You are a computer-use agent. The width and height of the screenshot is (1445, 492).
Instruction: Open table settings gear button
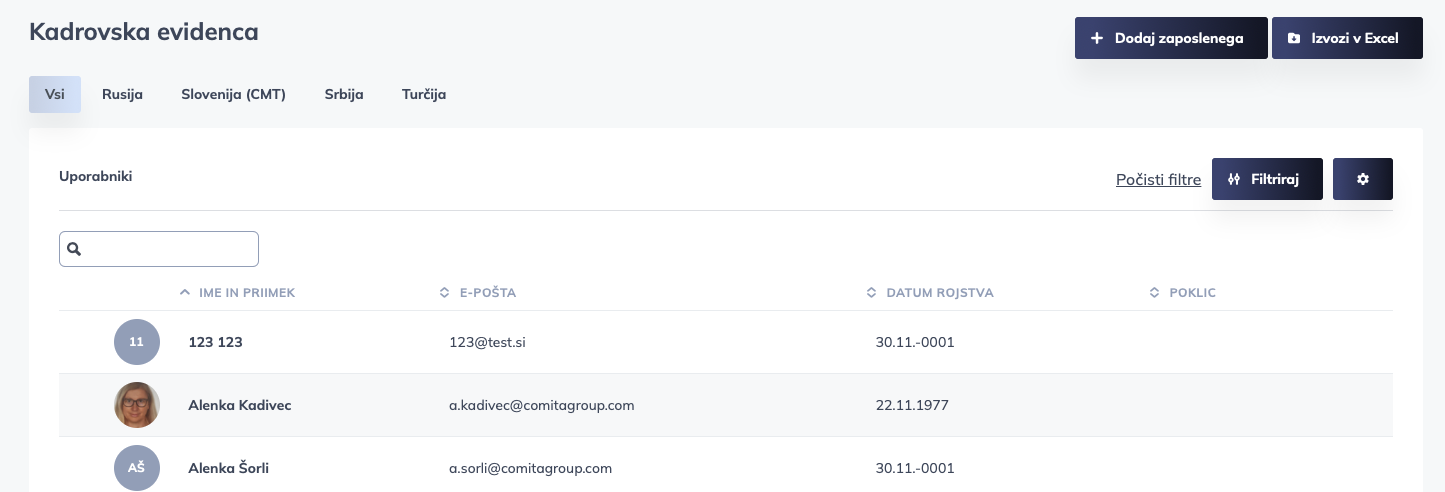(x=1362, y=179)
